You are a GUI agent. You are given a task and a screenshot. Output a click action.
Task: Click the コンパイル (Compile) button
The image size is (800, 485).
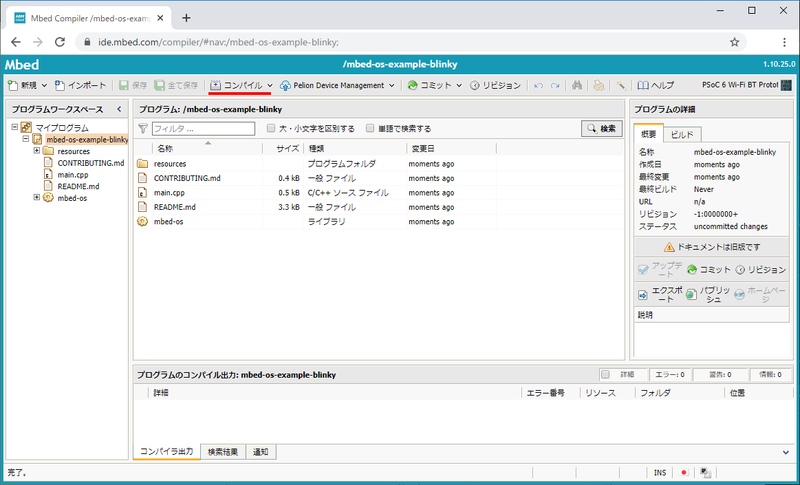pos(237,85)
